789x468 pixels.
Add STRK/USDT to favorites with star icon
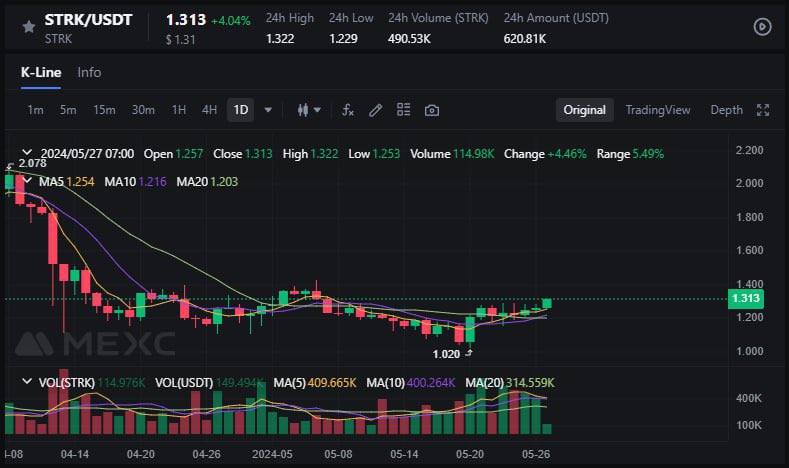click(x=29, y=27)
